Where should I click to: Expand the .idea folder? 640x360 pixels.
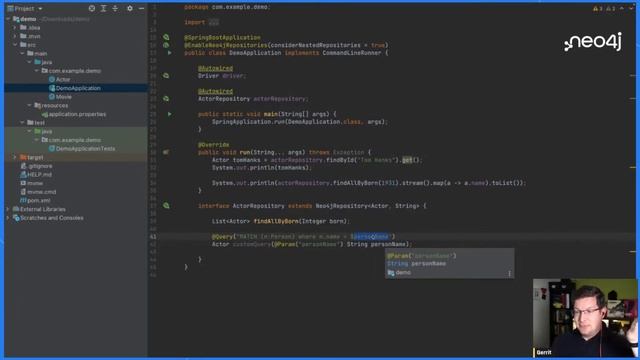(x=16, y=28)
